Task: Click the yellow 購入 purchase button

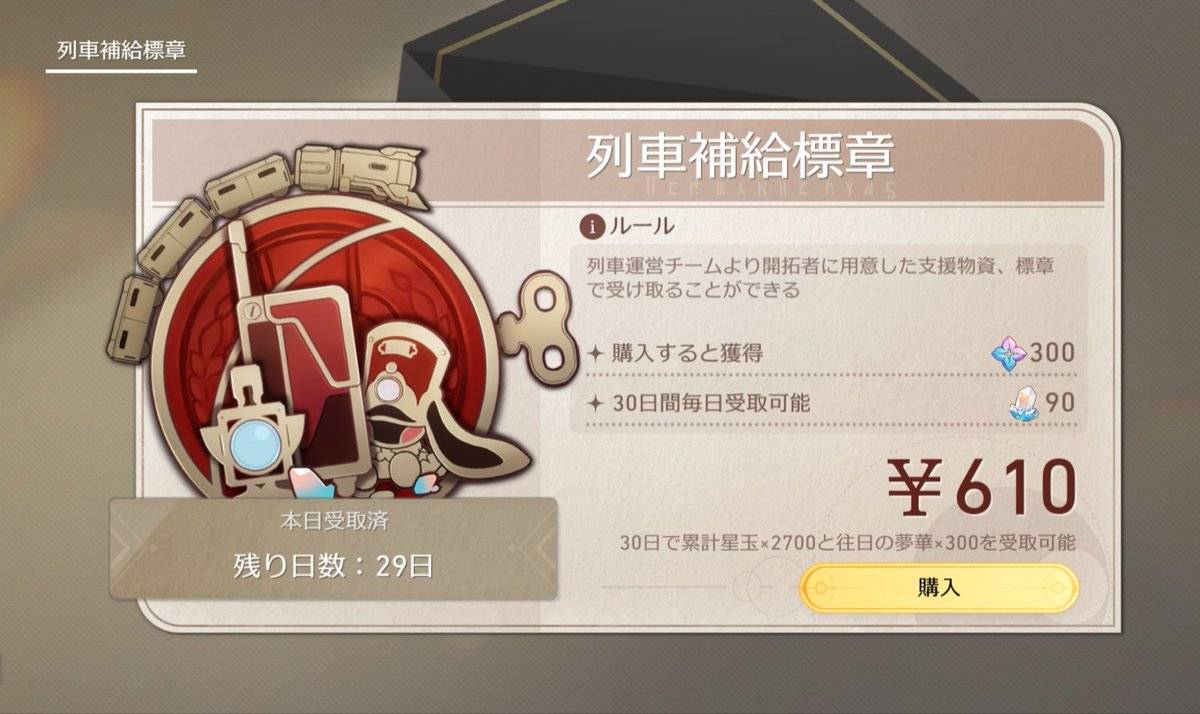Action: tap(939, 587)
